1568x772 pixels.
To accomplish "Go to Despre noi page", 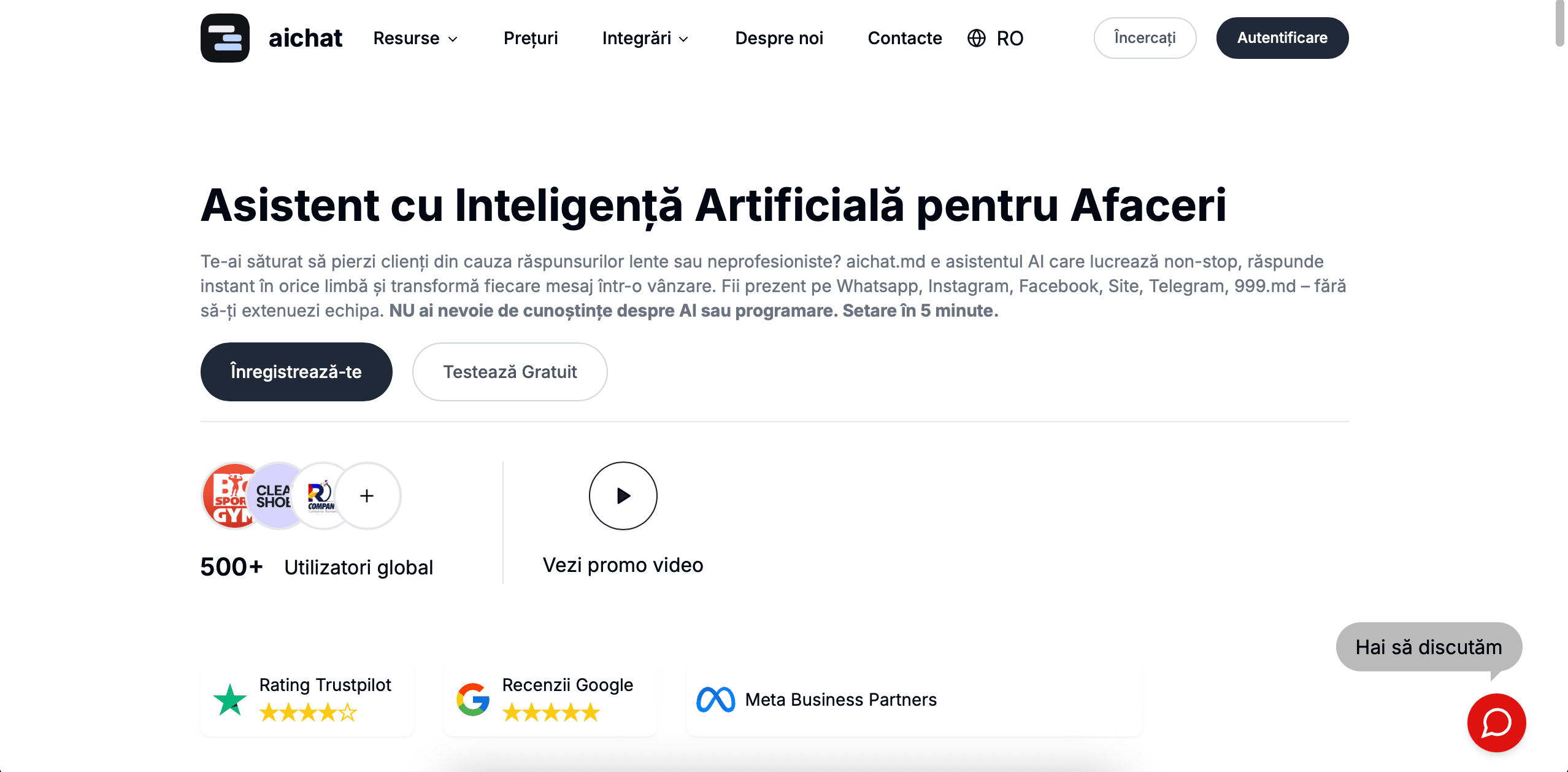I will 779,38.
